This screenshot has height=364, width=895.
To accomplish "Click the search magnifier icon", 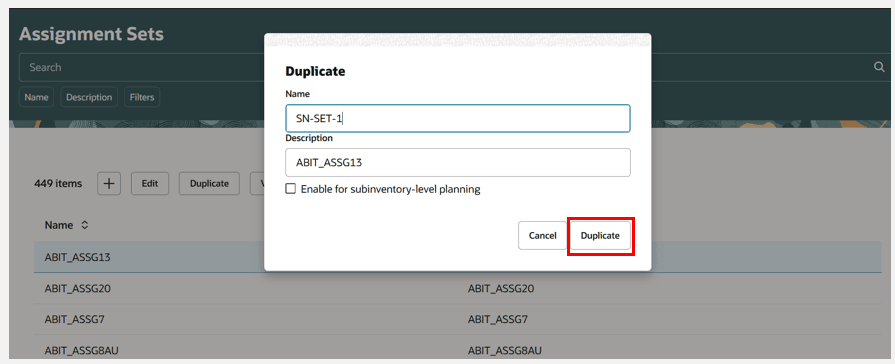I will click(879, 67).
